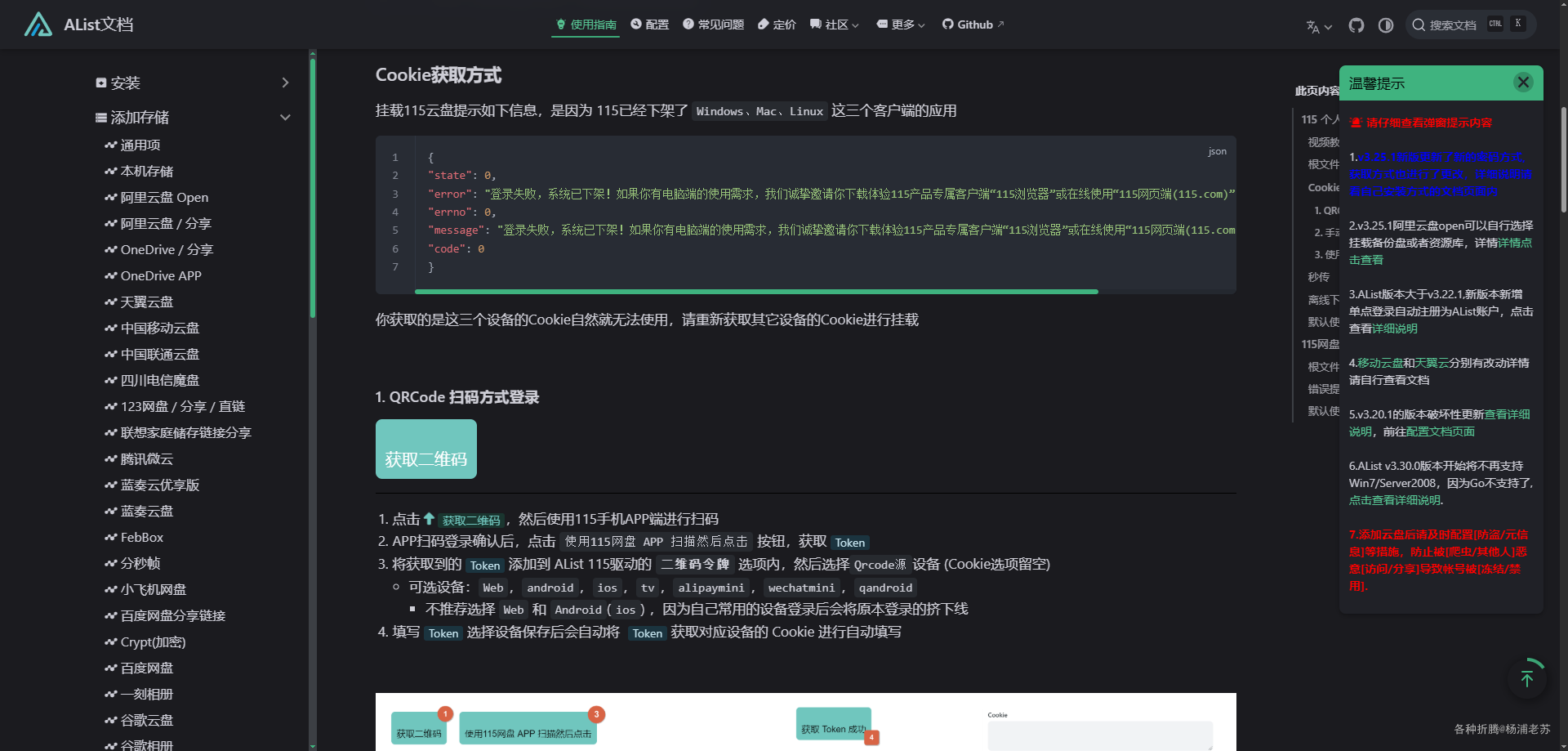The image size is (1568, 751).
Task: Click the icon beside 腾讯微云
Action: (111, 459)
